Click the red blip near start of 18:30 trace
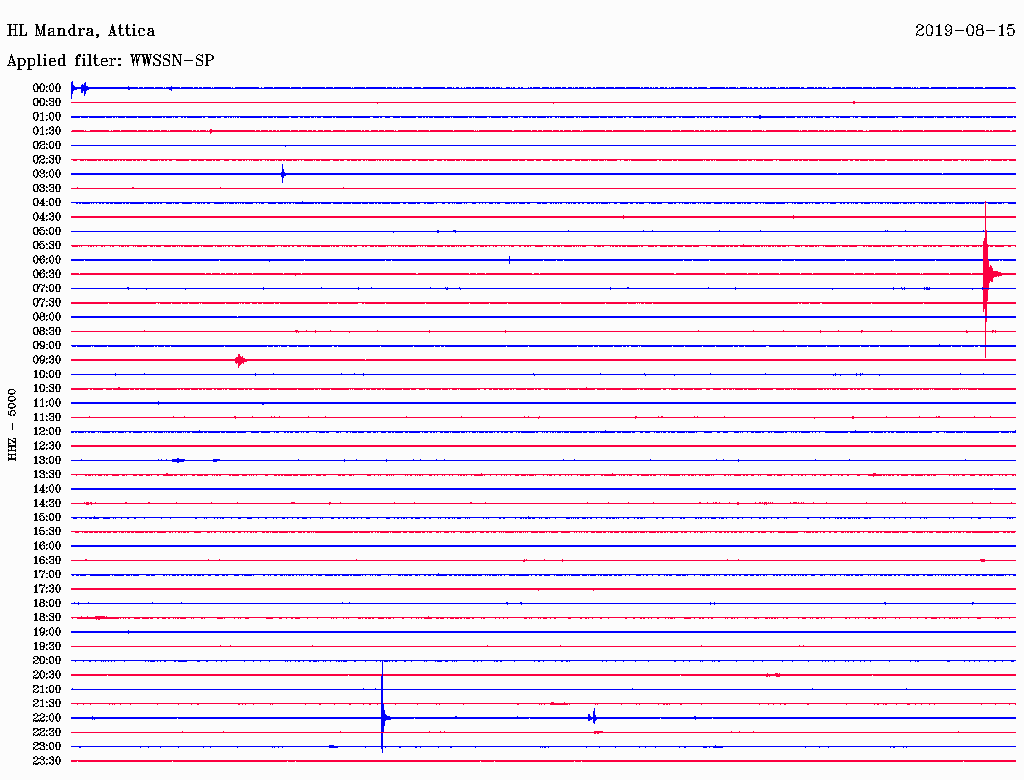 pos(100,617)
